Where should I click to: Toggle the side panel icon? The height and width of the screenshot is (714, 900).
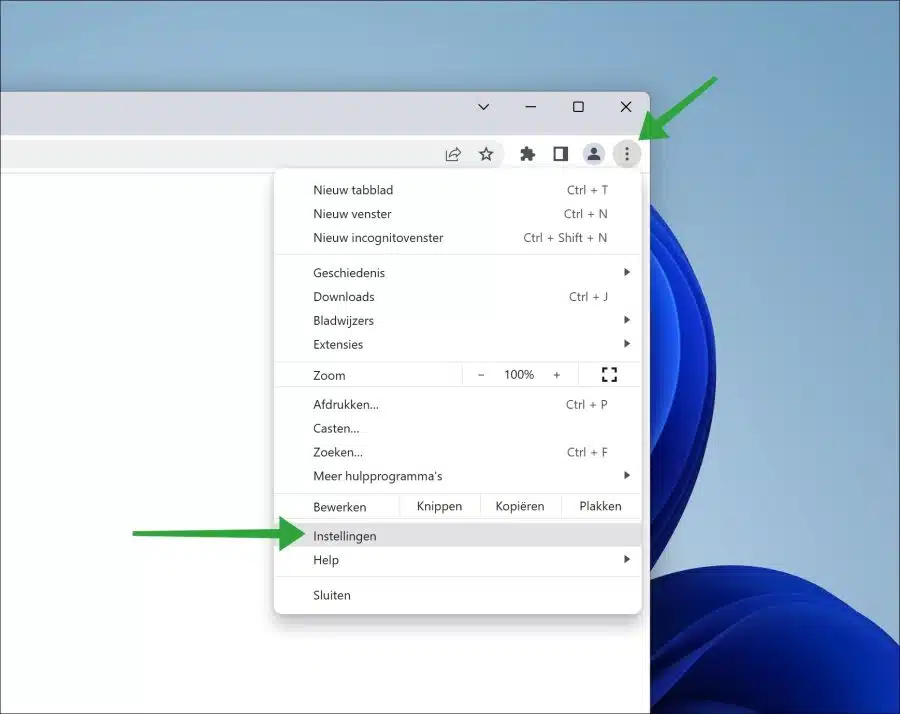[560, 154]
